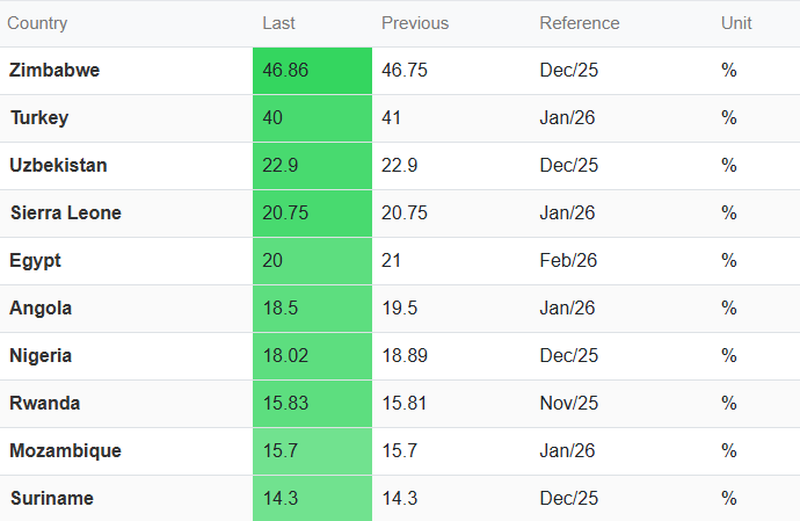This screenshot has width=800, height=521.
Task: Sort by the Reference column header
Action: click(579, 23)
